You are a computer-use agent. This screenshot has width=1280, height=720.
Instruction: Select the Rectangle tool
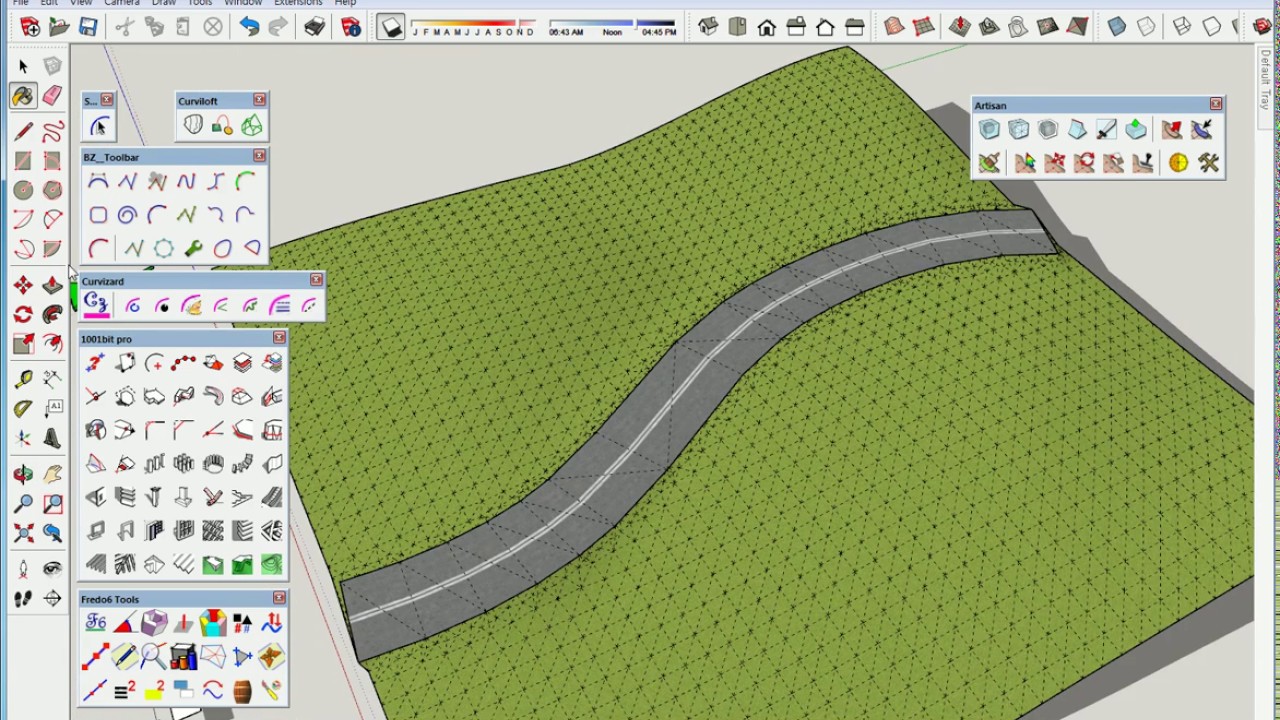[23, 160]
